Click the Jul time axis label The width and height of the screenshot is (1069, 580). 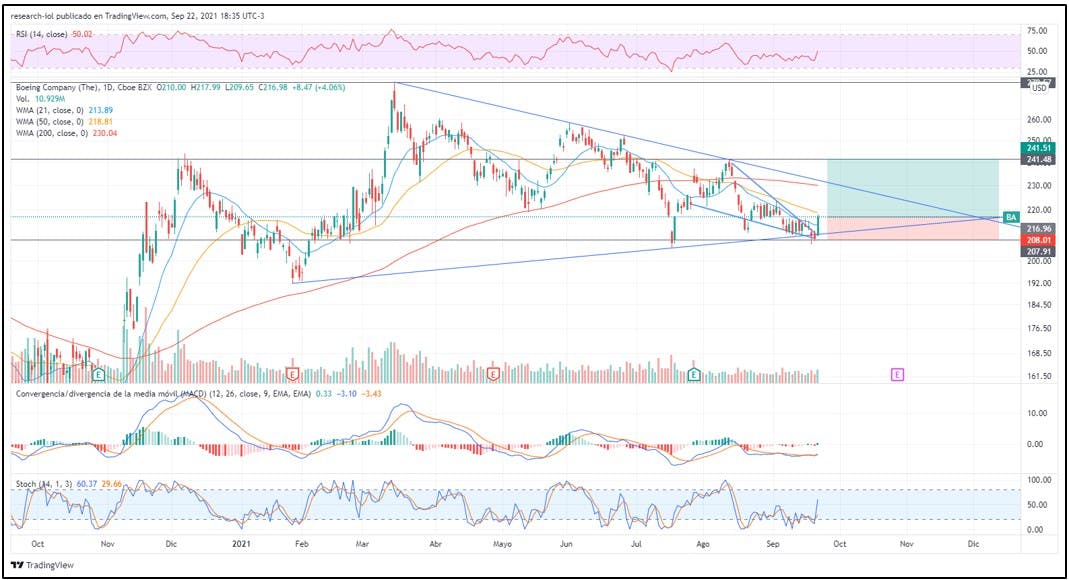(x=637, y=544)
